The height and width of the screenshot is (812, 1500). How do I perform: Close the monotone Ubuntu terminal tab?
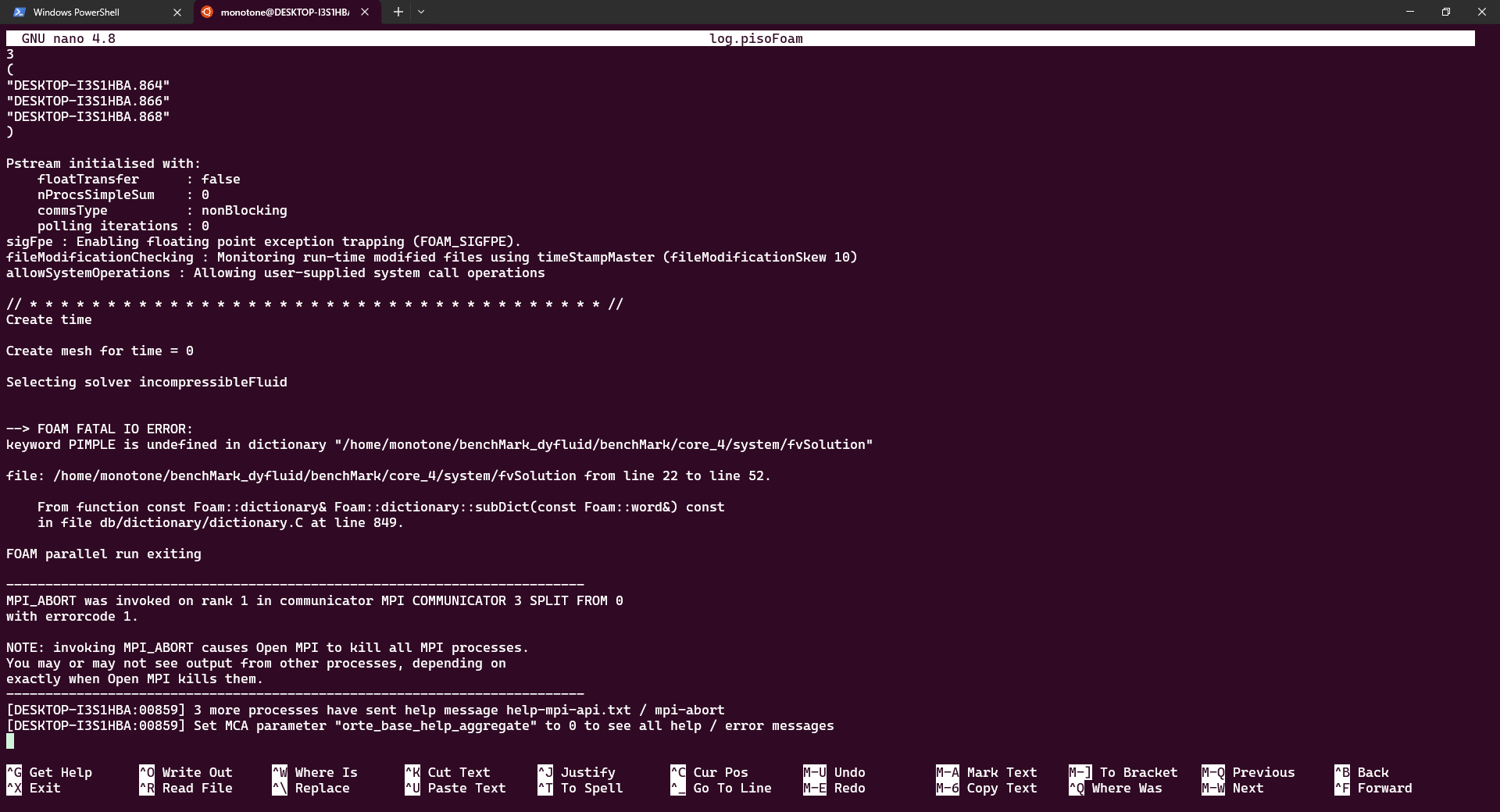tap(365, 12)
